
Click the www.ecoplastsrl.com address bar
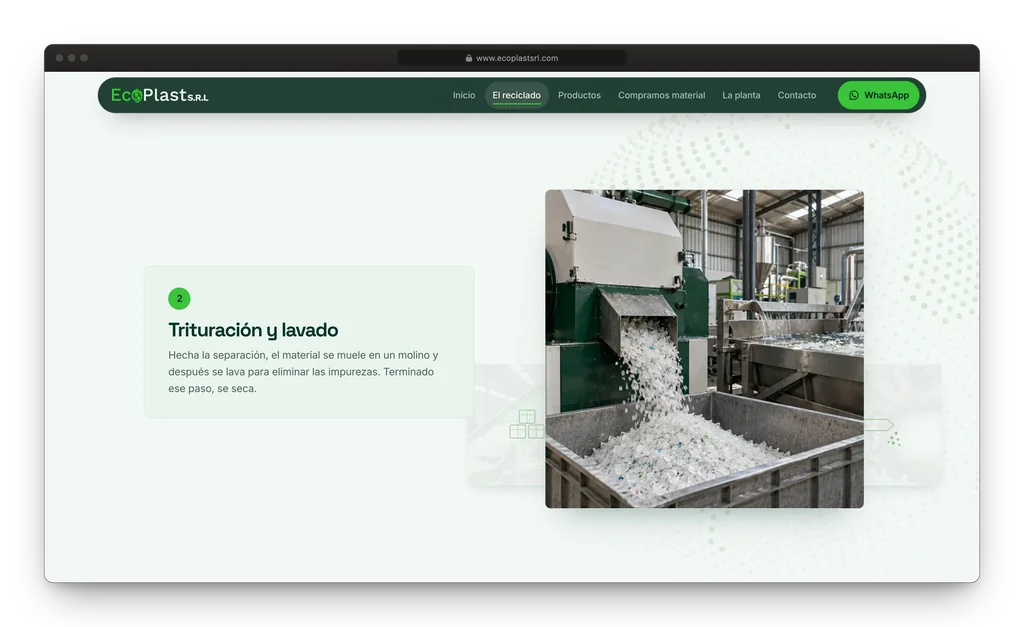pos(512,58)
